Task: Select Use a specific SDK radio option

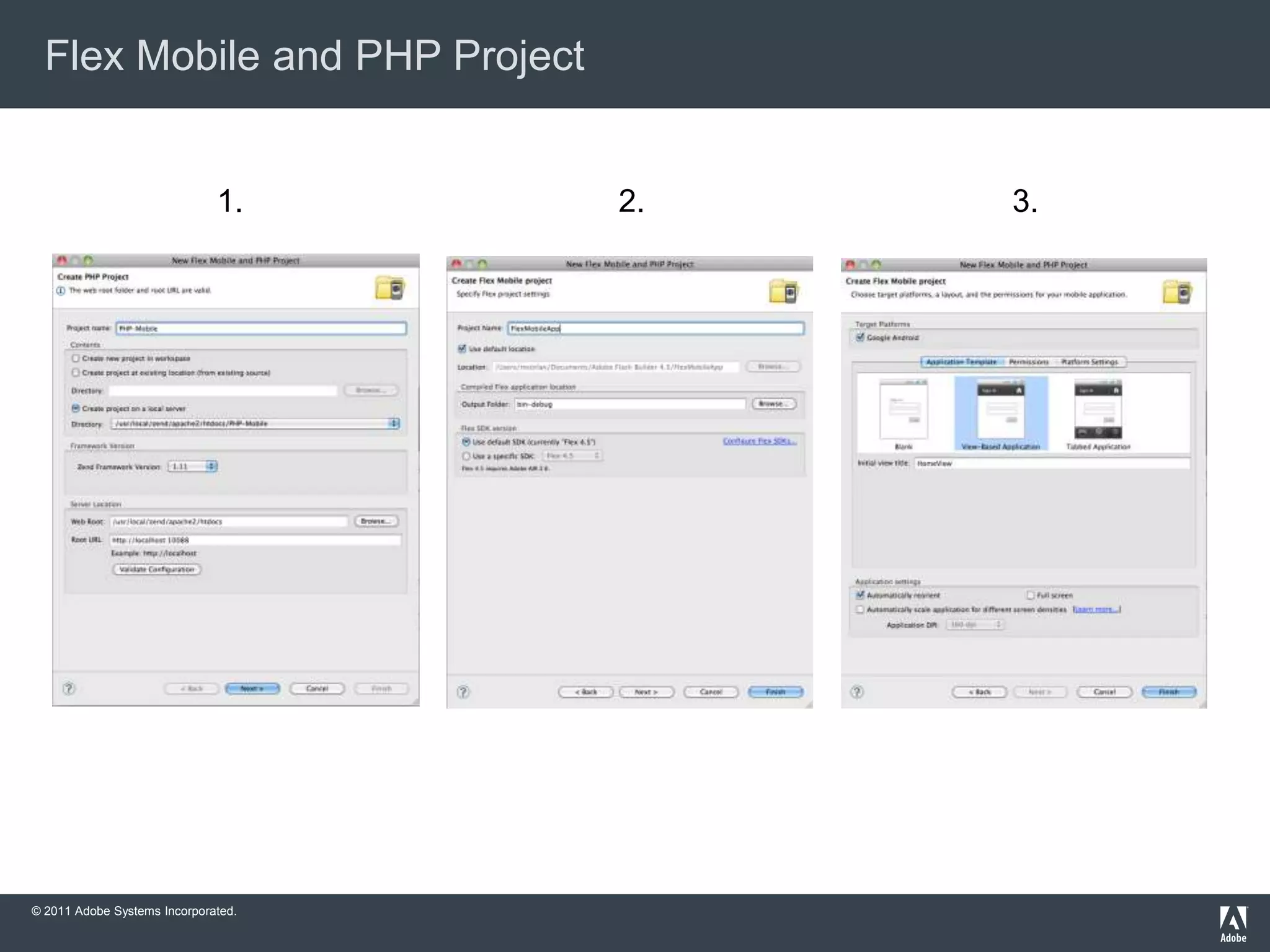Action: (466, 456)
